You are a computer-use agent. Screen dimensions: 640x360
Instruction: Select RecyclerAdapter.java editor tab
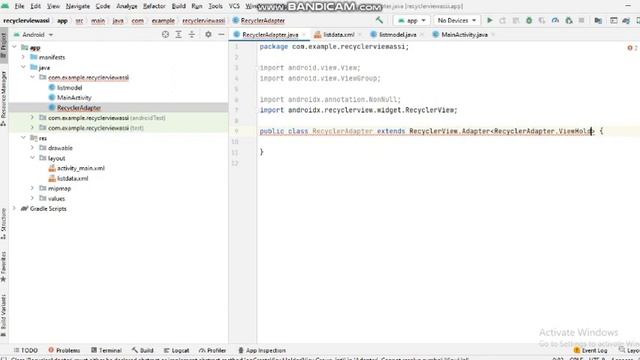(270, 35)
